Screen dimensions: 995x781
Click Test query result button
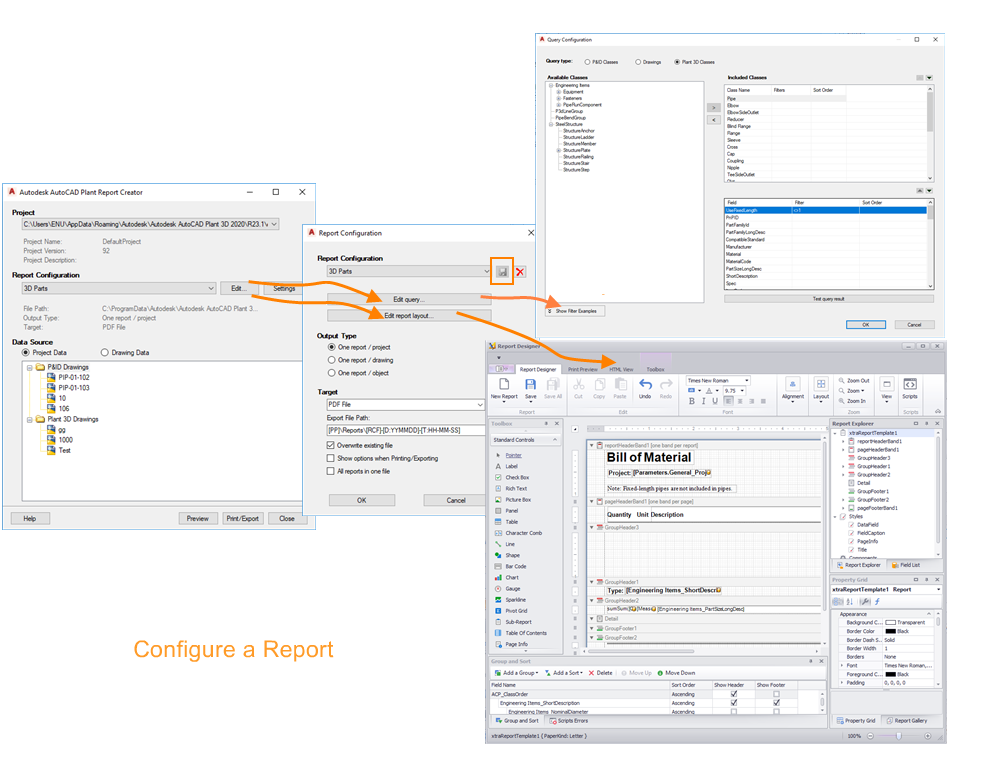[829, 299]
